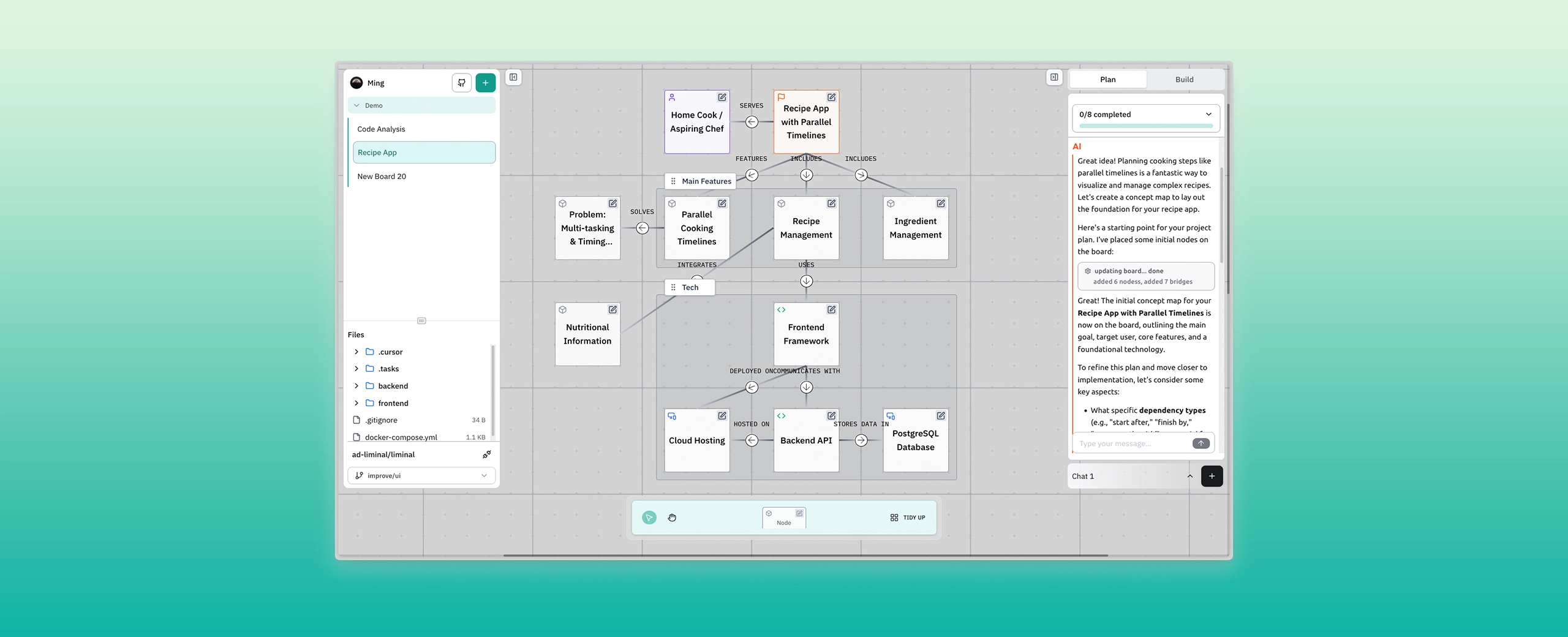
Task: Edit the Backend API node
Action: point(831,416)
